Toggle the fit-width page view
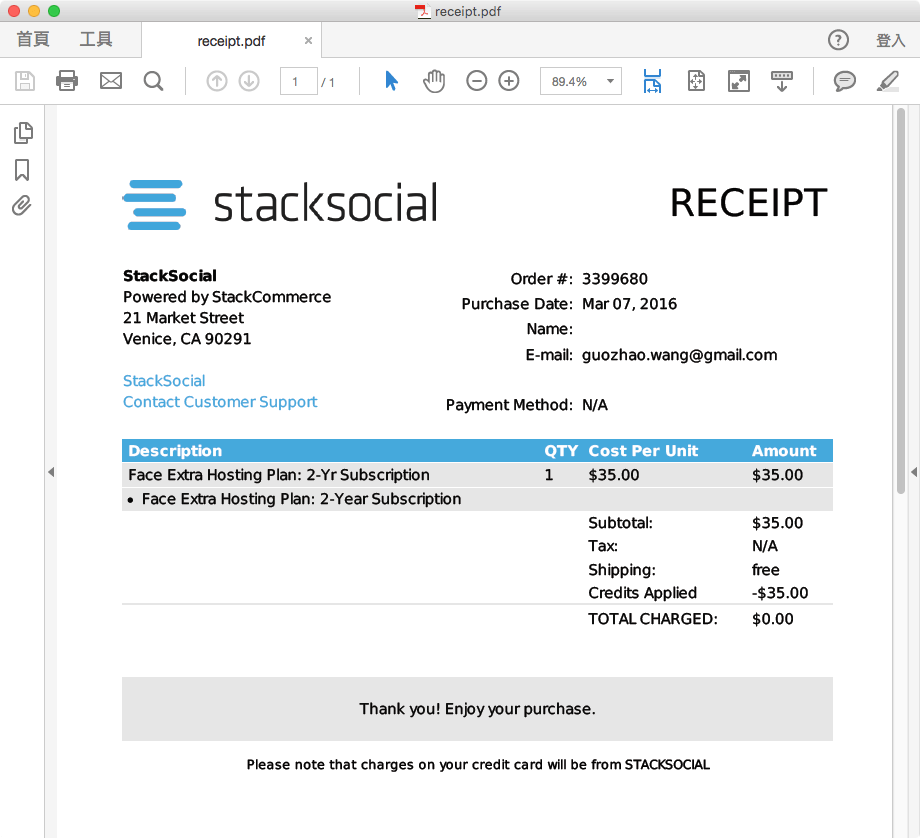Viewport: 920px width, 838px height. [651, 80]
